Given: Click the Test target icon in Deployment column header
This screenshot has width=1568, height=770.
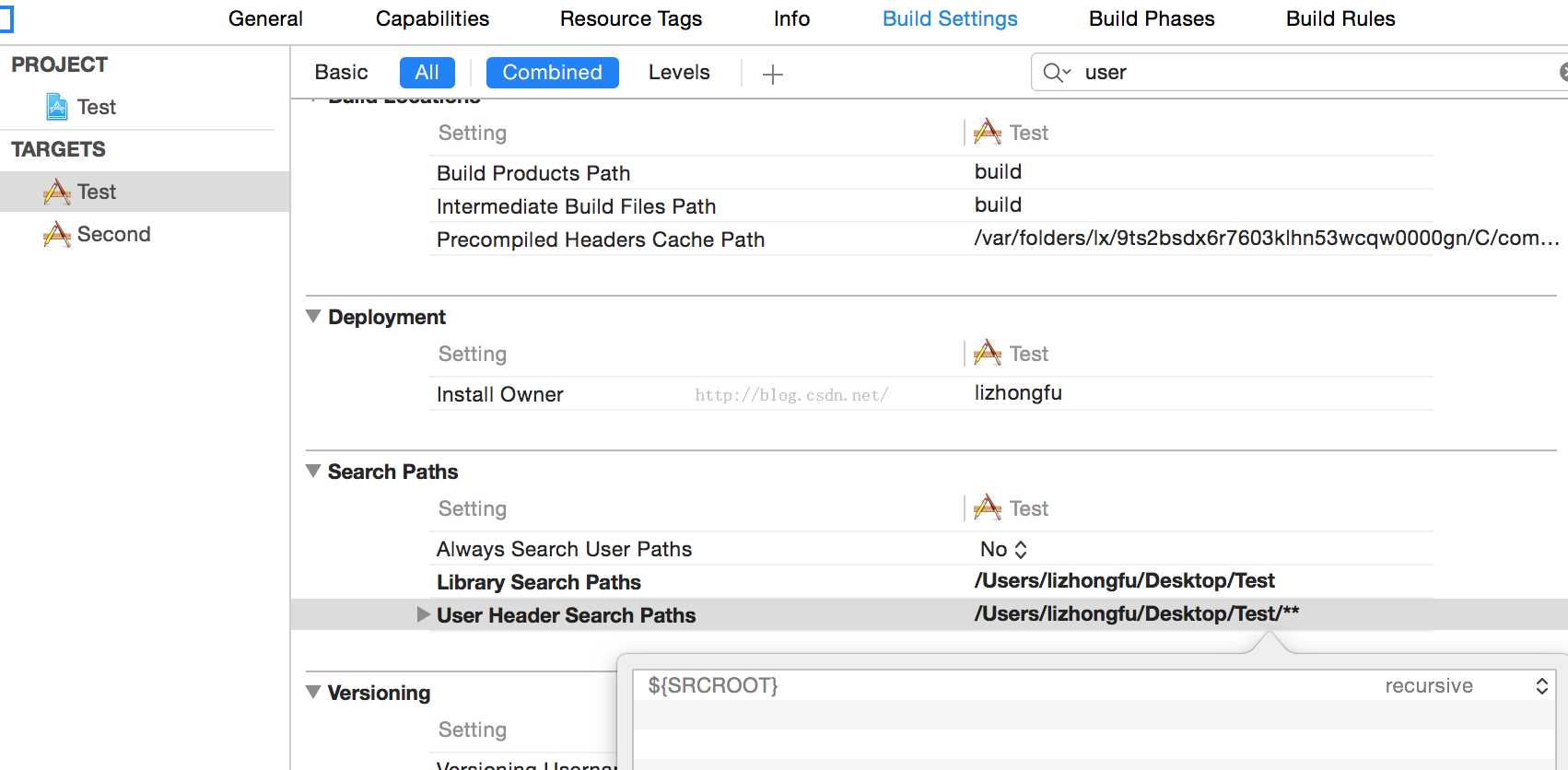Looking at the screenshot, I should [x=987, y=353].
